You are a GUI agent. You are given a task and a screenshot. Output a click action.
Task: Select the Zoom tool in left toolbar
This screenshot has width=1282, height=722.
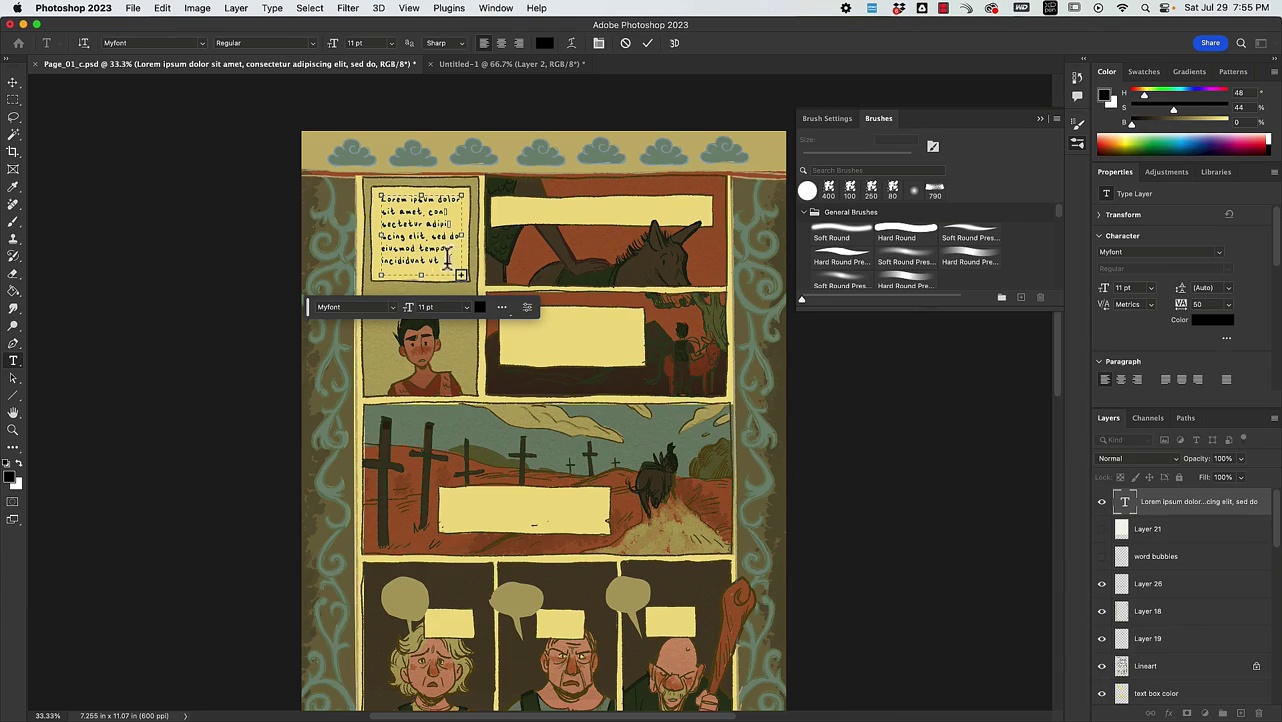13,430
